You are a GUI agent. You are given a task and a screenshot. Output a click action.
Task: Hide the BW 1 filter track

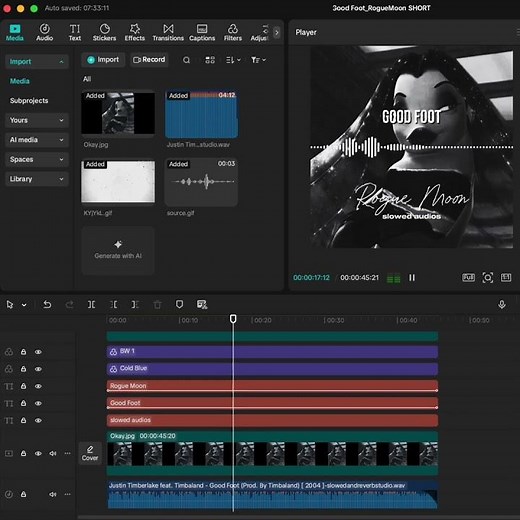click(x=38, y=352)
